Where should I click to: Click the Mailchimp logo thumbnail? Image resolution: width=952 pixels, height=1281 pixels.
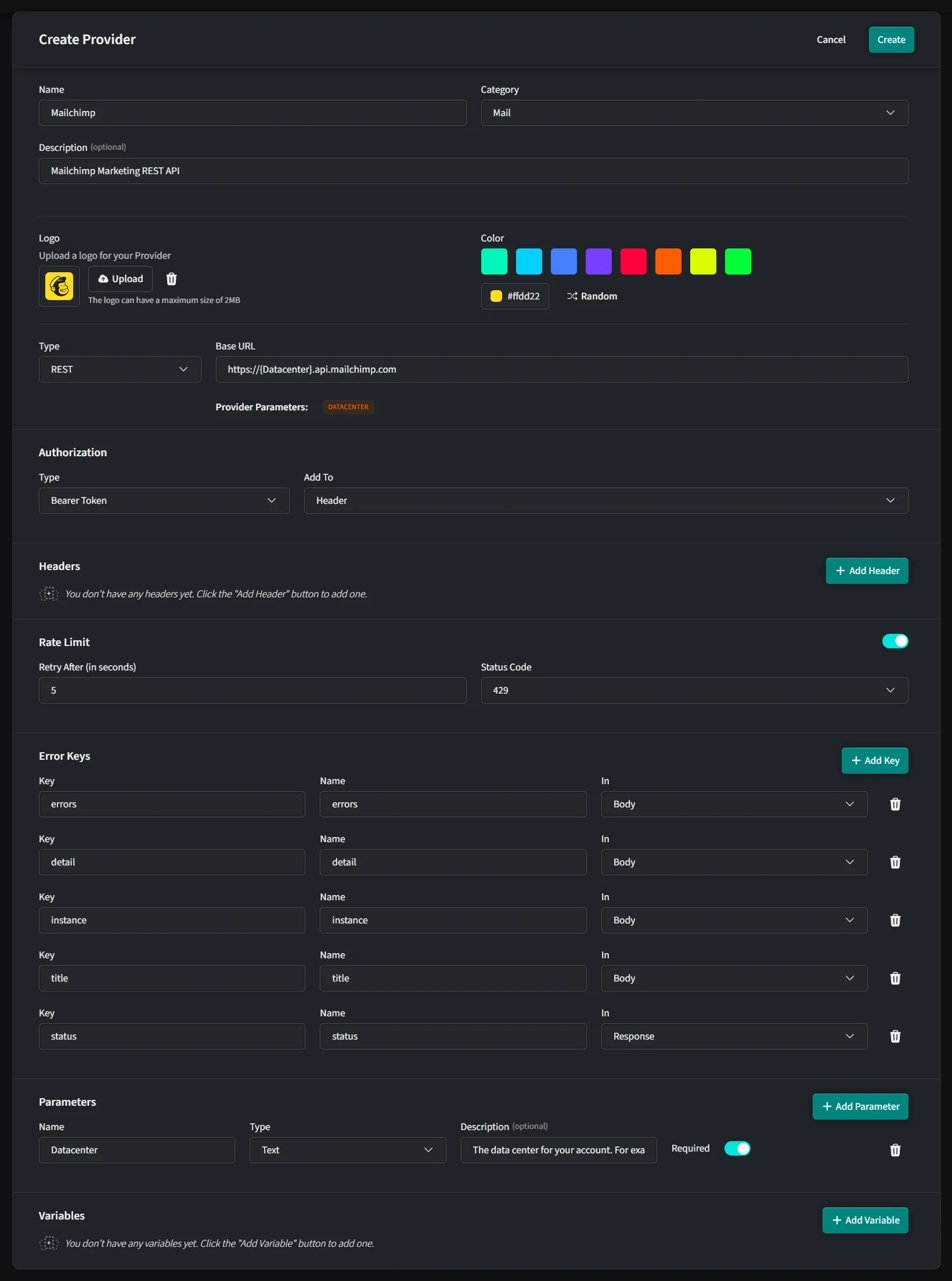tap(59, 286)
